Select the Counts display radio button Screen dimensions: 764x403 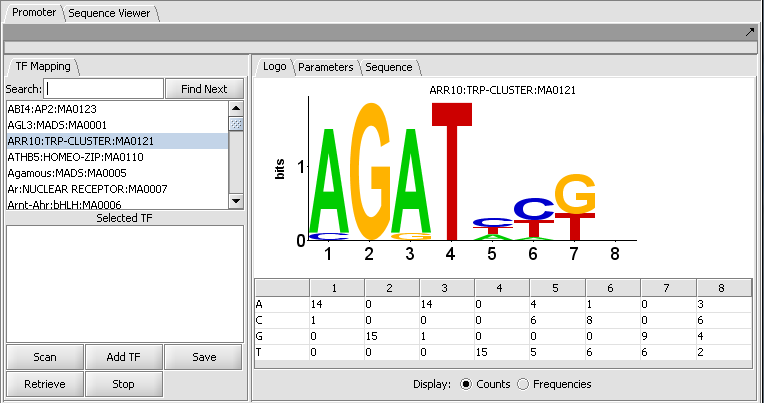[465, 384]
